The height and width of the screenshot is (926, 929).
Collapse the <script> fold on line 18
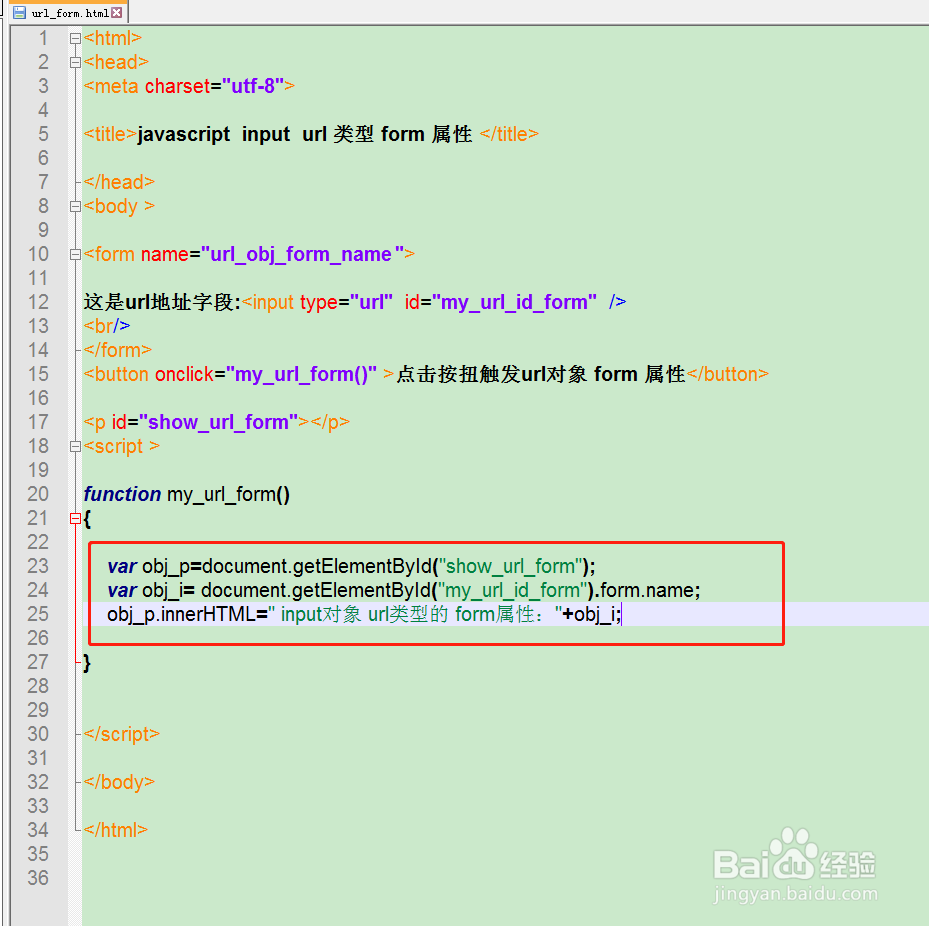[x=75, y=447]
